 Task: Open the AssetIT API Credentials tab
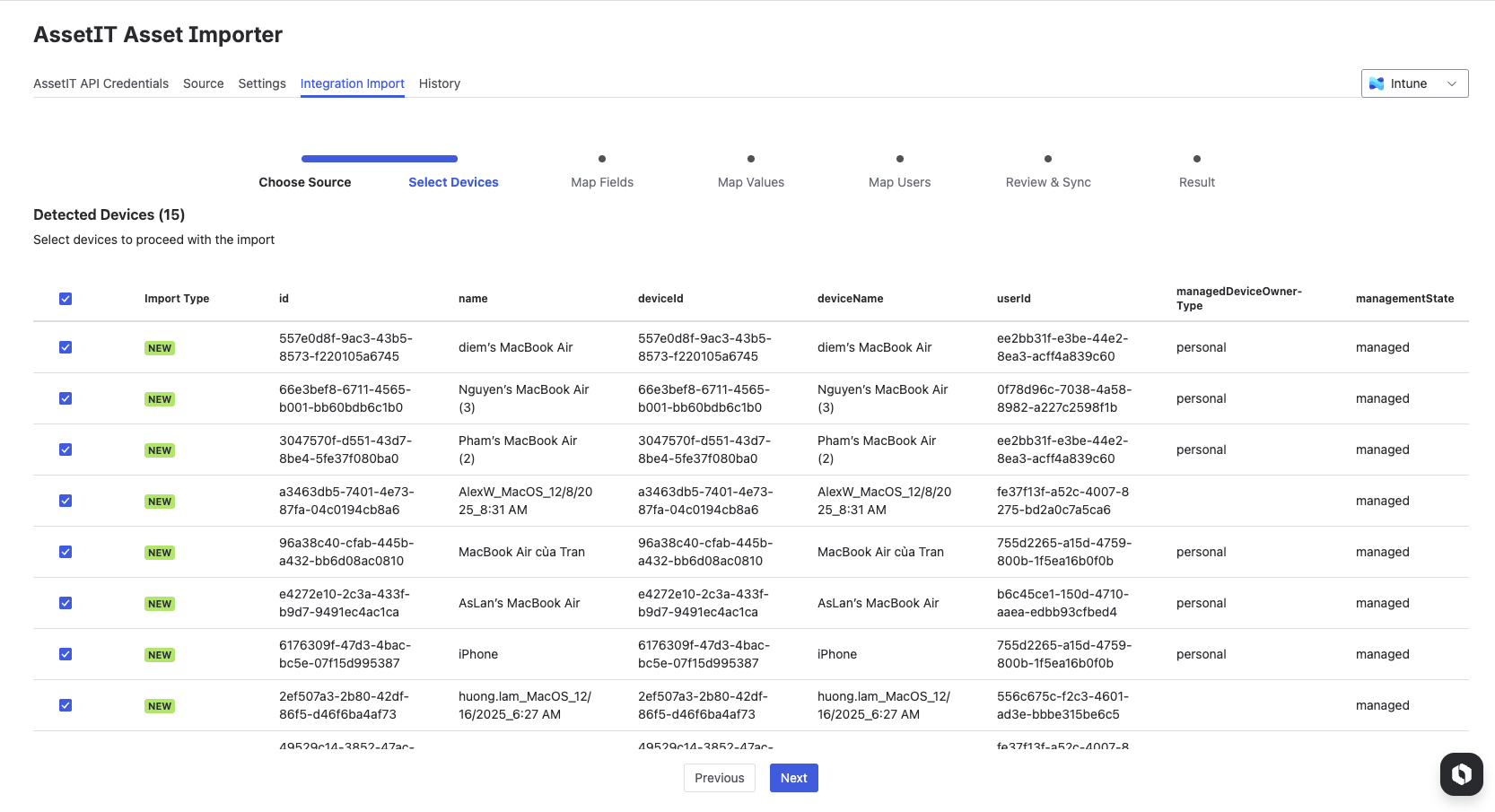tap(101, 83)
